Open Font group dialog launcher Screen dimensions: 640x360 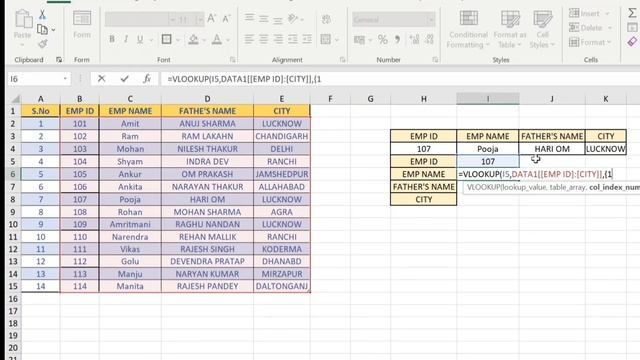pos(232,60)
